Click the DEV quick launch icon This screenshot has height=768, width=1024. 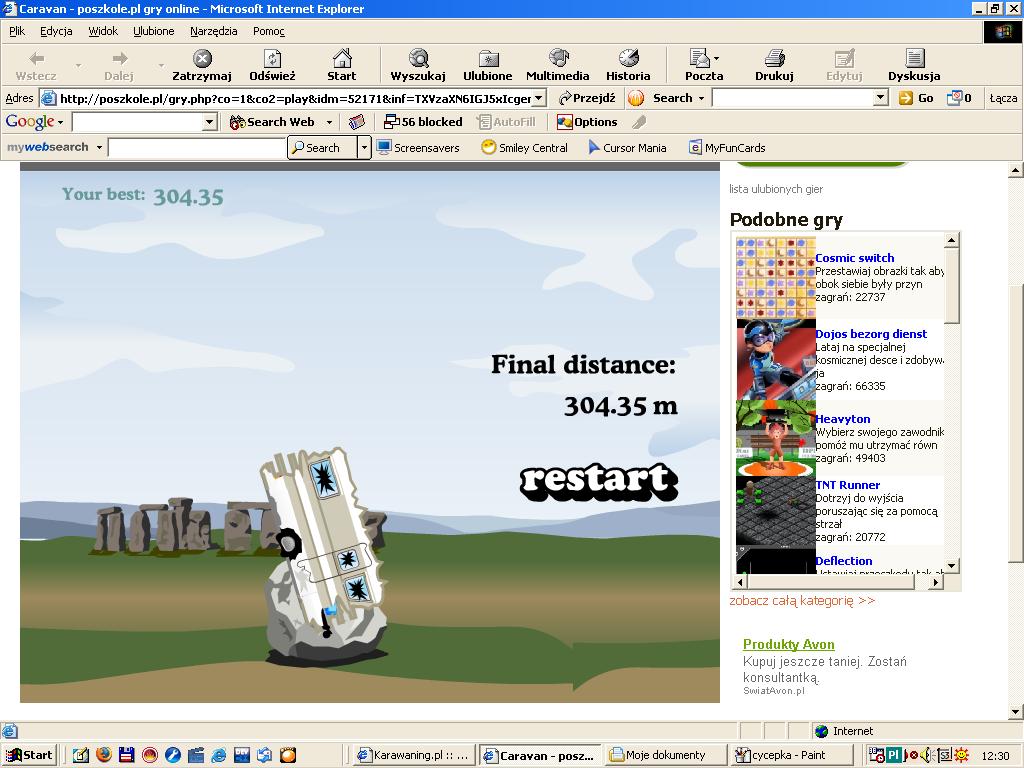(x=242, y=755)
